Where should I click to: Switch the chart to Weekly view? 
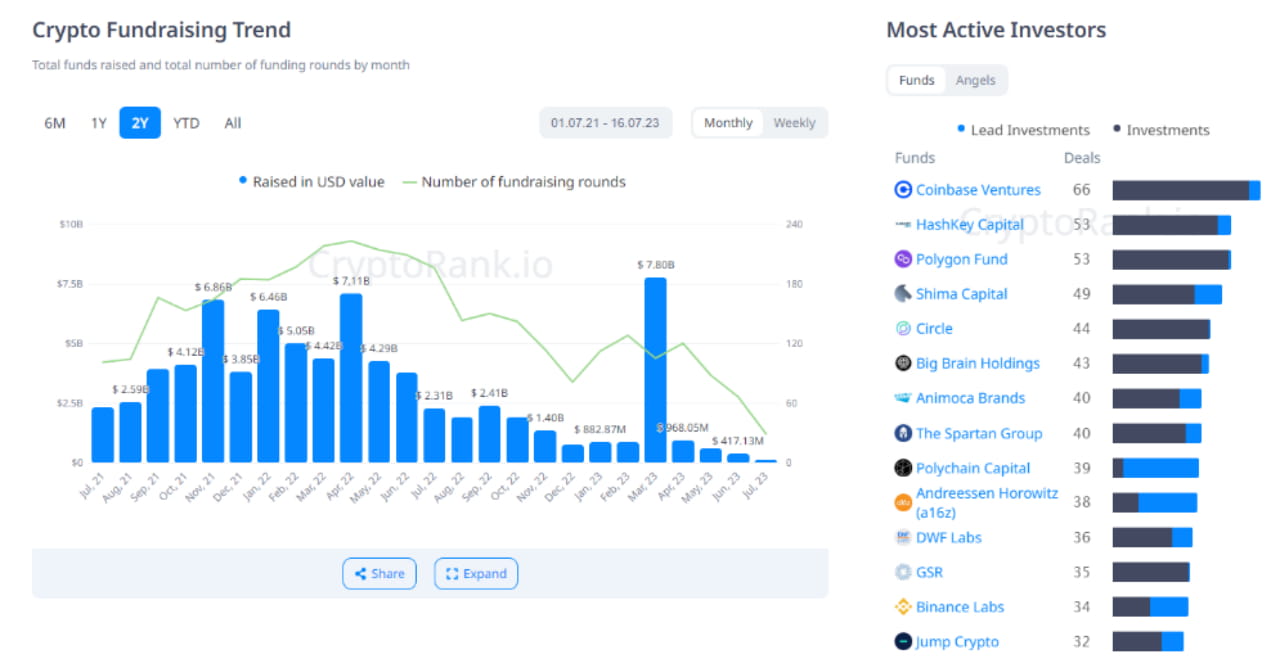click(x=794, y=122)
